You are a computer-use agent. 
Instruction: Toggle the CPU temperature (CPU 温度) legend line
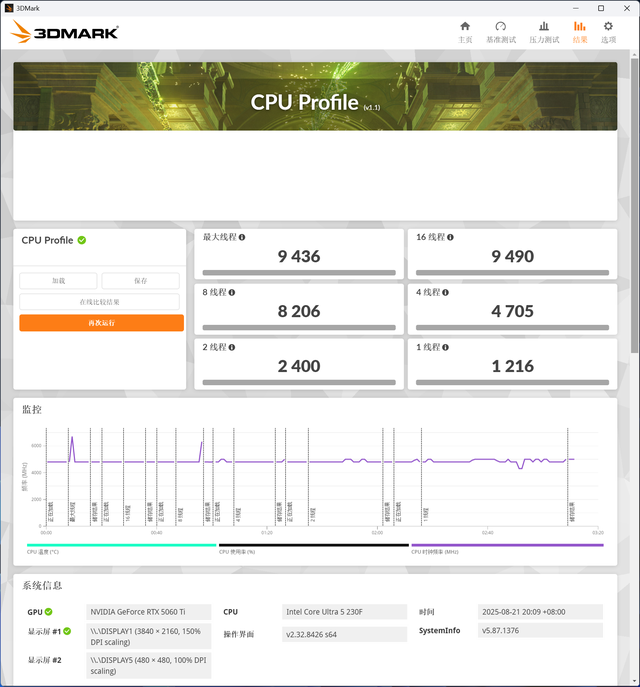point(121,545)
